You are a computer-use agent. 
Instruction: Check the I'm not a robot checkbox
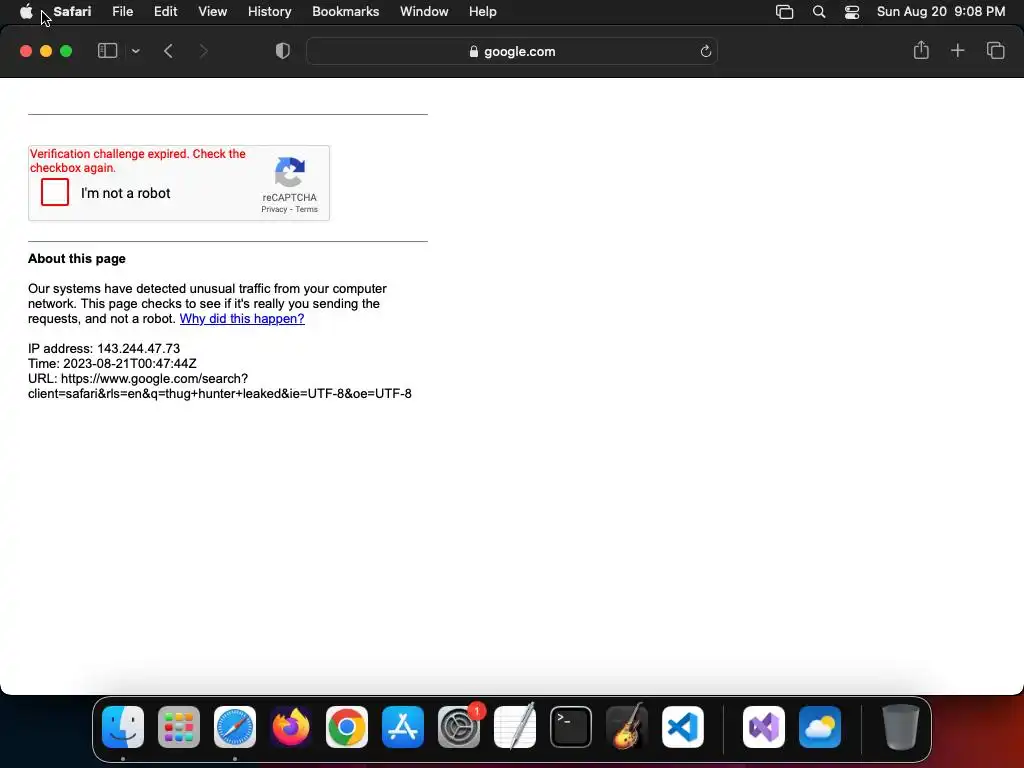[x=55, y=192]
